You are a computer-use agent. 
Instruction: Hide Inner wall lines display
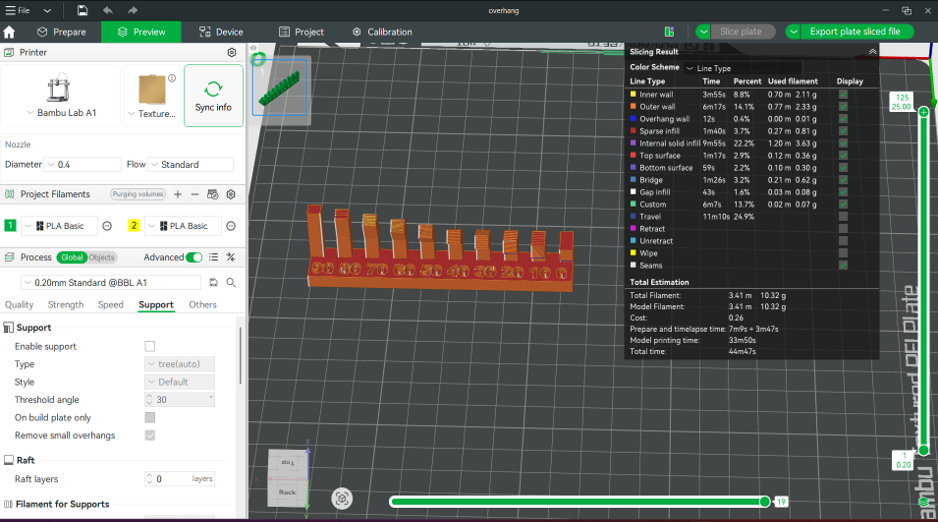click(x=843, y=94)
